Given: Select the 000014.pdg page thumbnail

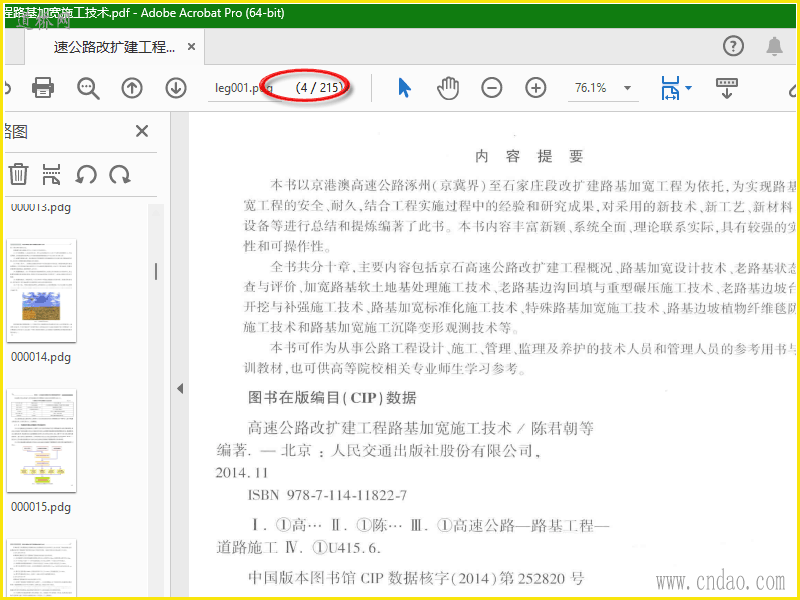Looking at the screenshot, I should [x=41, y=291].
